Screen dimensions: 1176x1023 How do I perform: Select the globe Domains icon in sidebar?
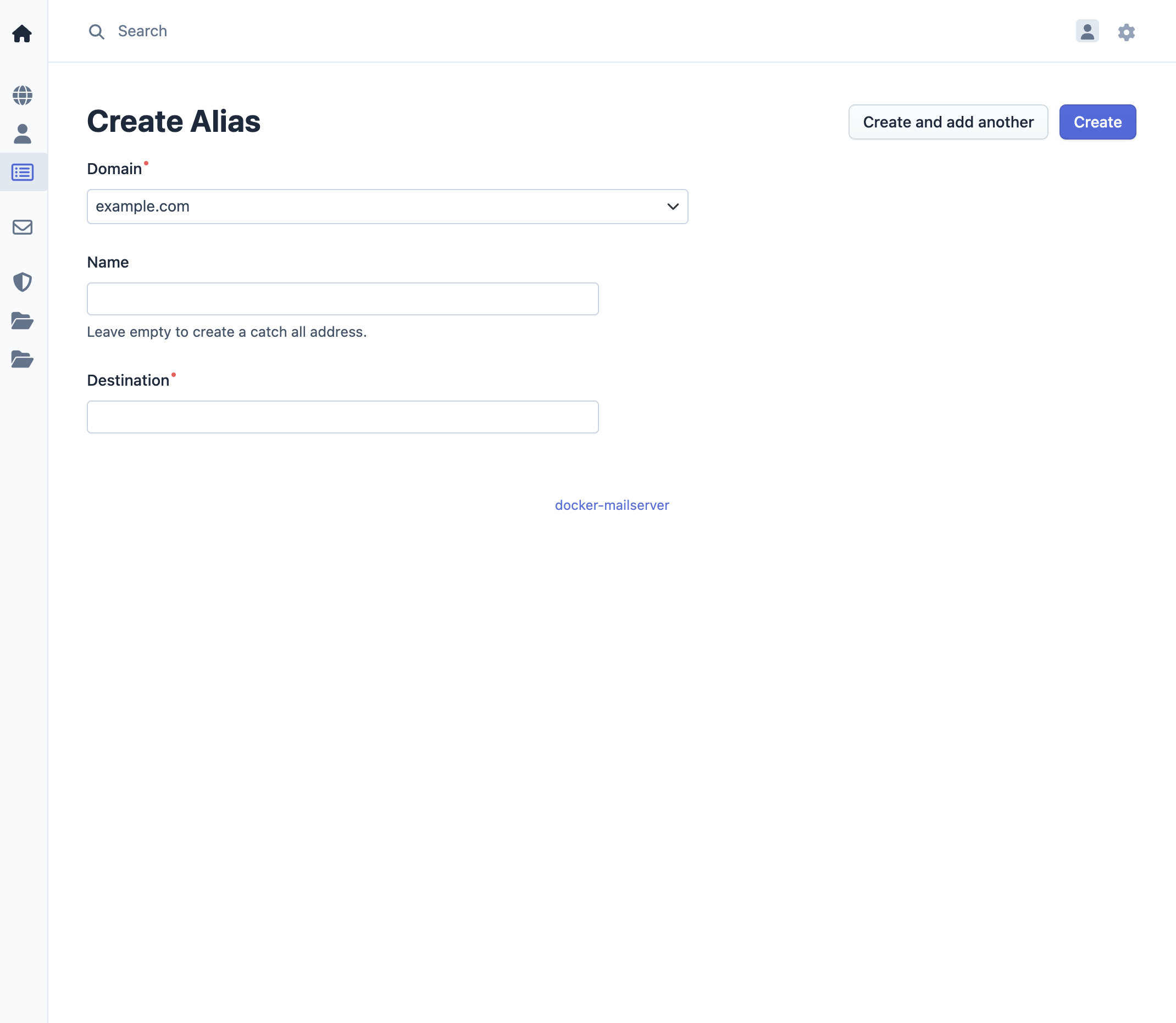pyautogui.click(x=23, y=96)
